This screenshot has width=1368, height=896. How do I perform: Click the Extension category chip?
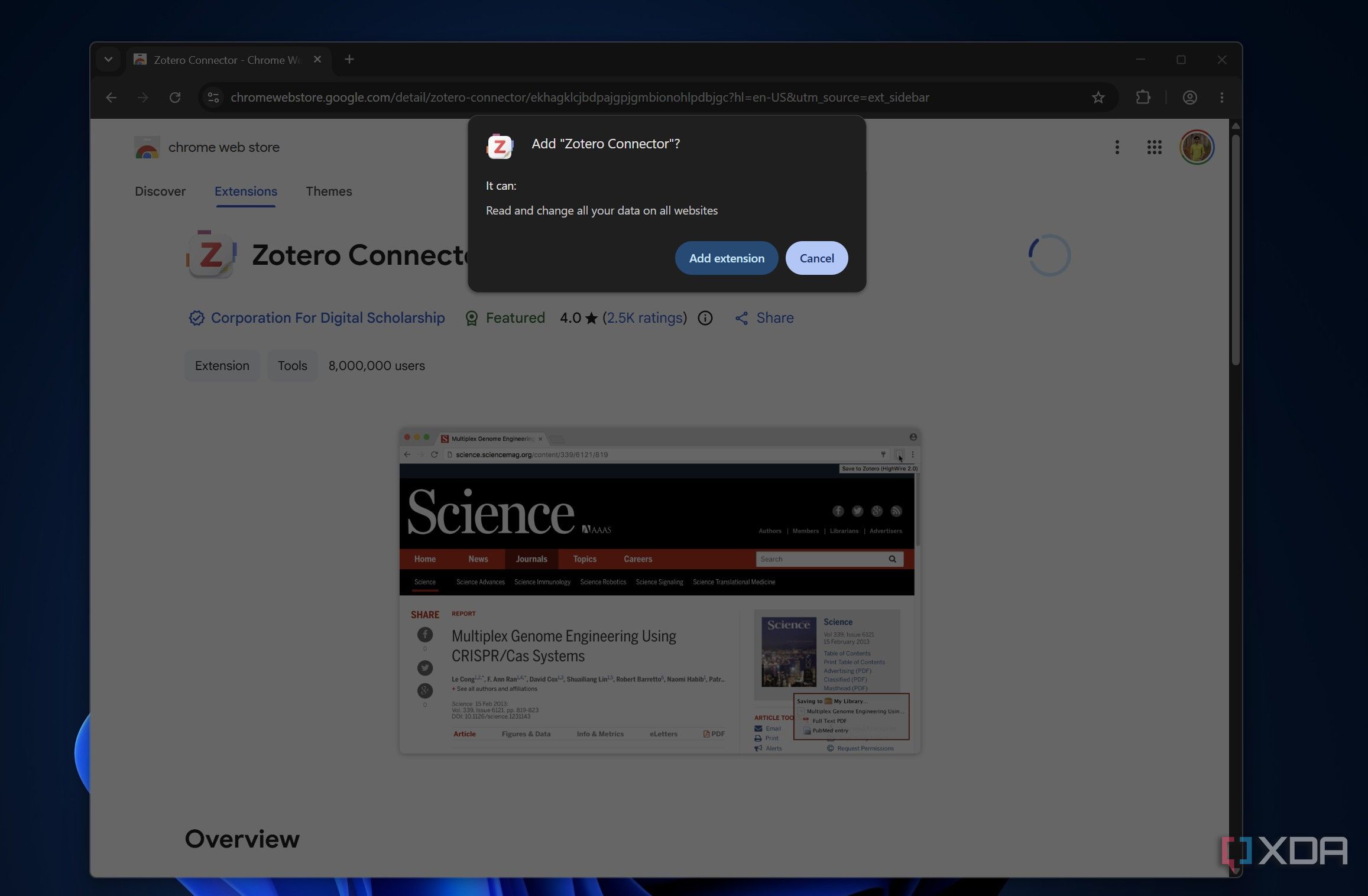(x=222, y=366)
